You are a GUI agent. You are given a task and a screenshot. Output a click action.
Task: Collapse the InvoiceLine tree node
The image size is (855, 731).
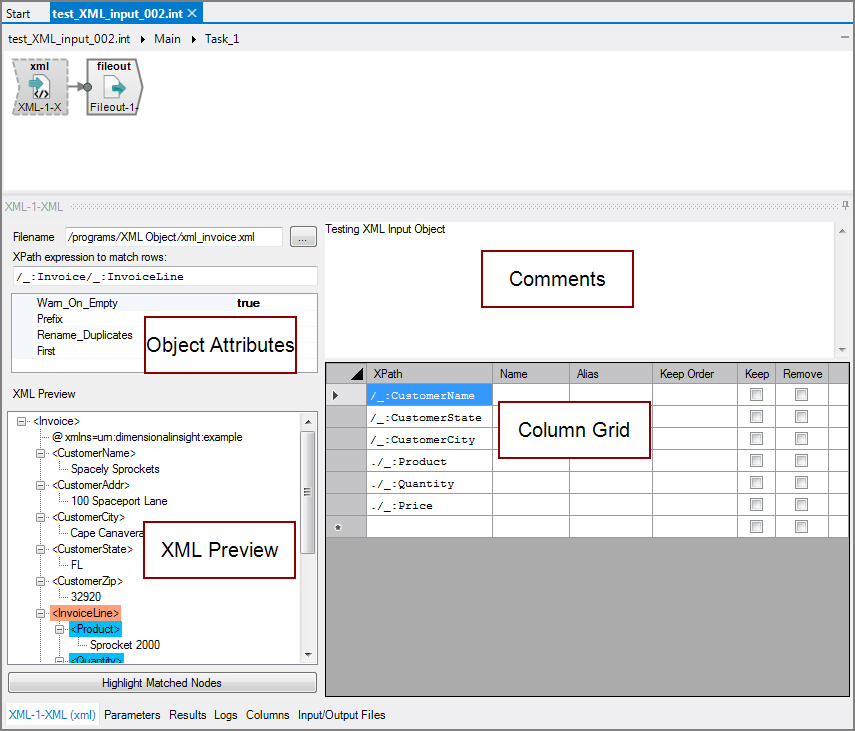(42, 613)
